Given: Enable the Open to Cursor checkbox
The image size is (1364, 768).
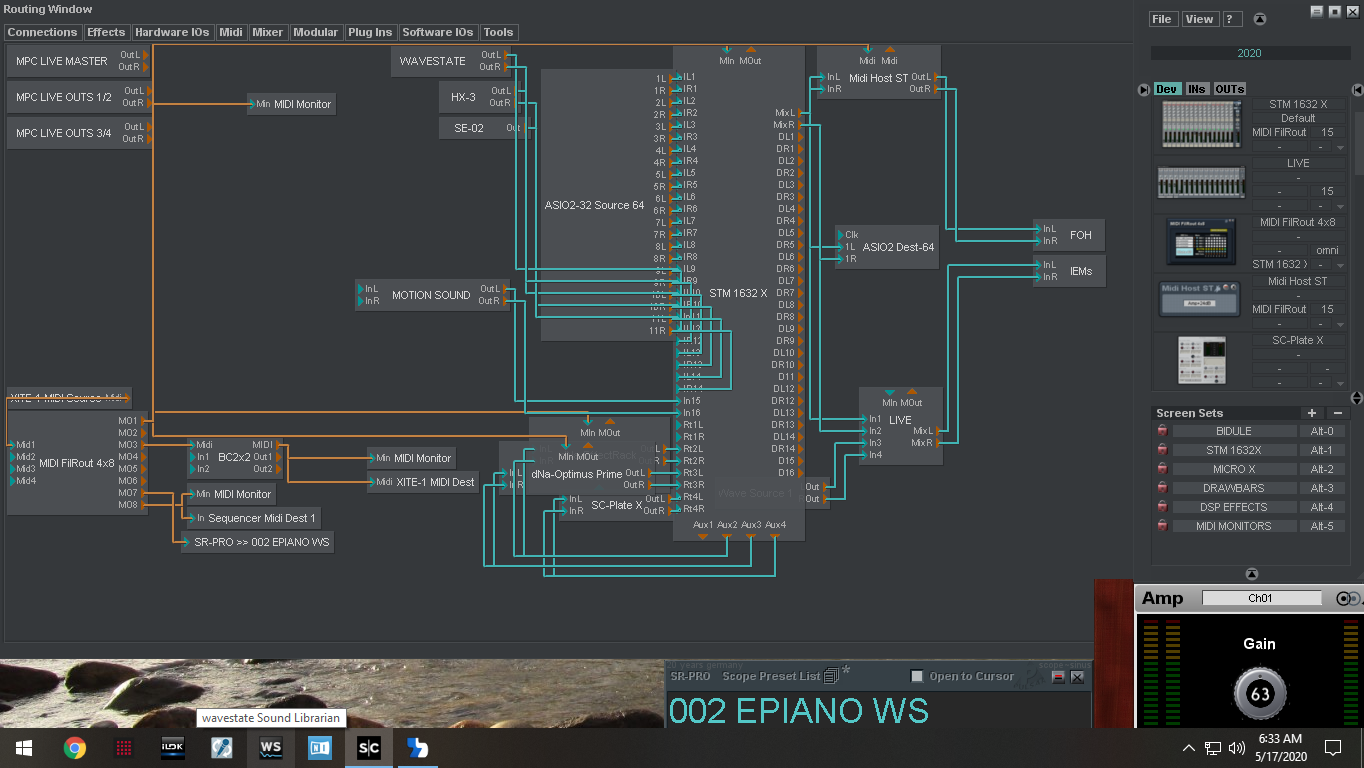Looking at the screenshot, I should coord(917,677).
